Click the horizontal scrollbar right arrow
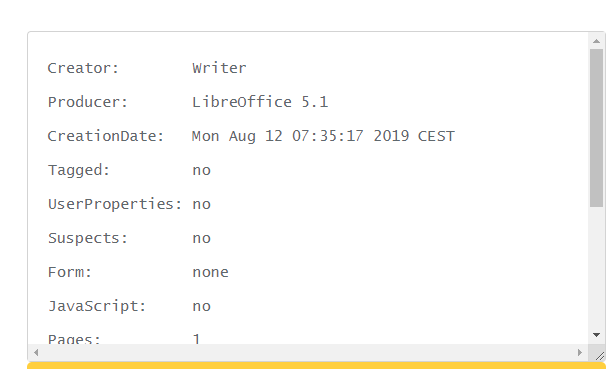Viewport: 610px width, 369px height. (x=580, y=352)
